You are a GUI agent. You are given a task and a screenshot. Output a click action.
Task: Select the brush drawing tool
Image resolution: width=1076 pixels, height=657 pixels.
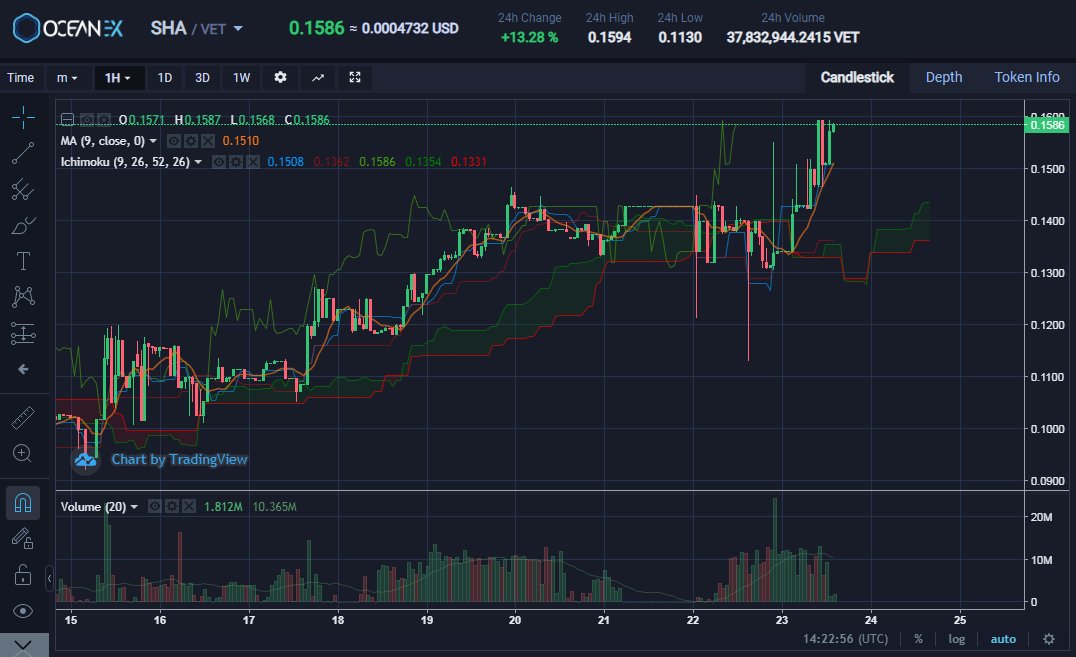point(22,226)
